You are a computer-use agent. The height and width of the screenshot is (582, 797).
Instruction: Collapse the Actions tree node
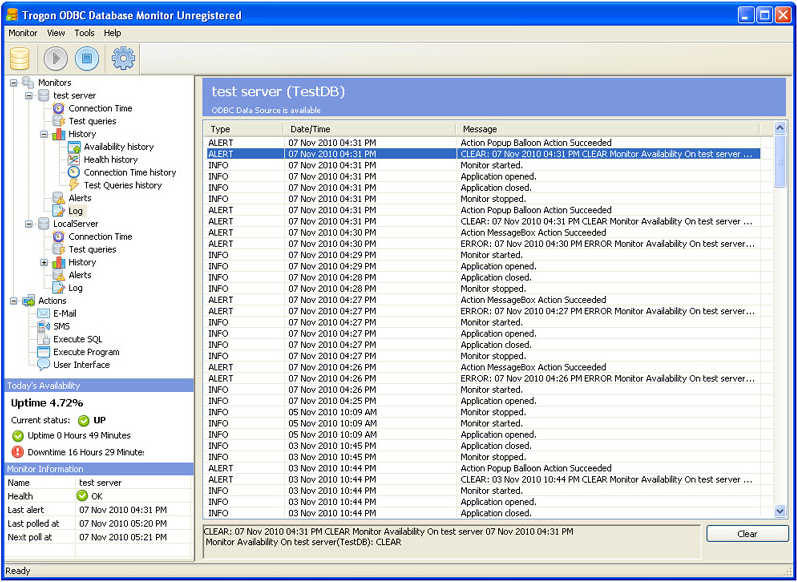pyautogui.click(x=14, y=301)
